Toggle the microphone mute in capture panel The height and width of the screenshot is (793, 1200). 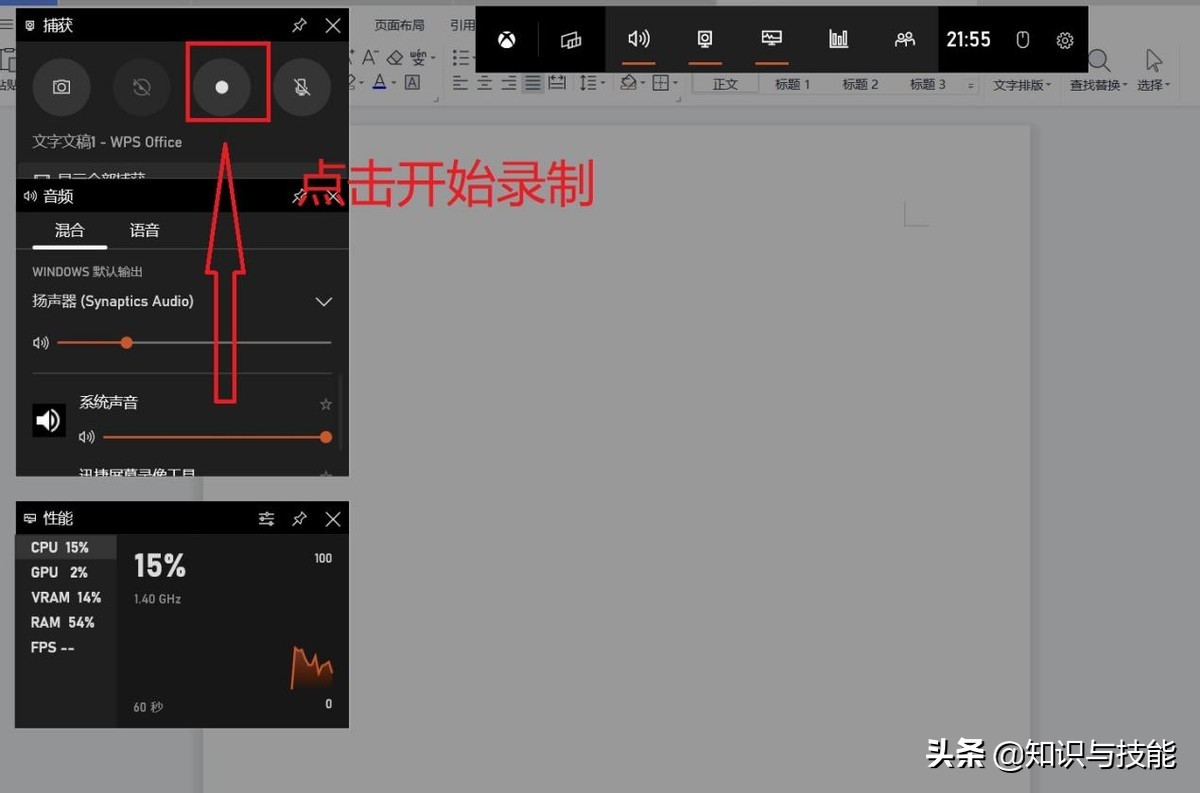(x=302, y=87)
